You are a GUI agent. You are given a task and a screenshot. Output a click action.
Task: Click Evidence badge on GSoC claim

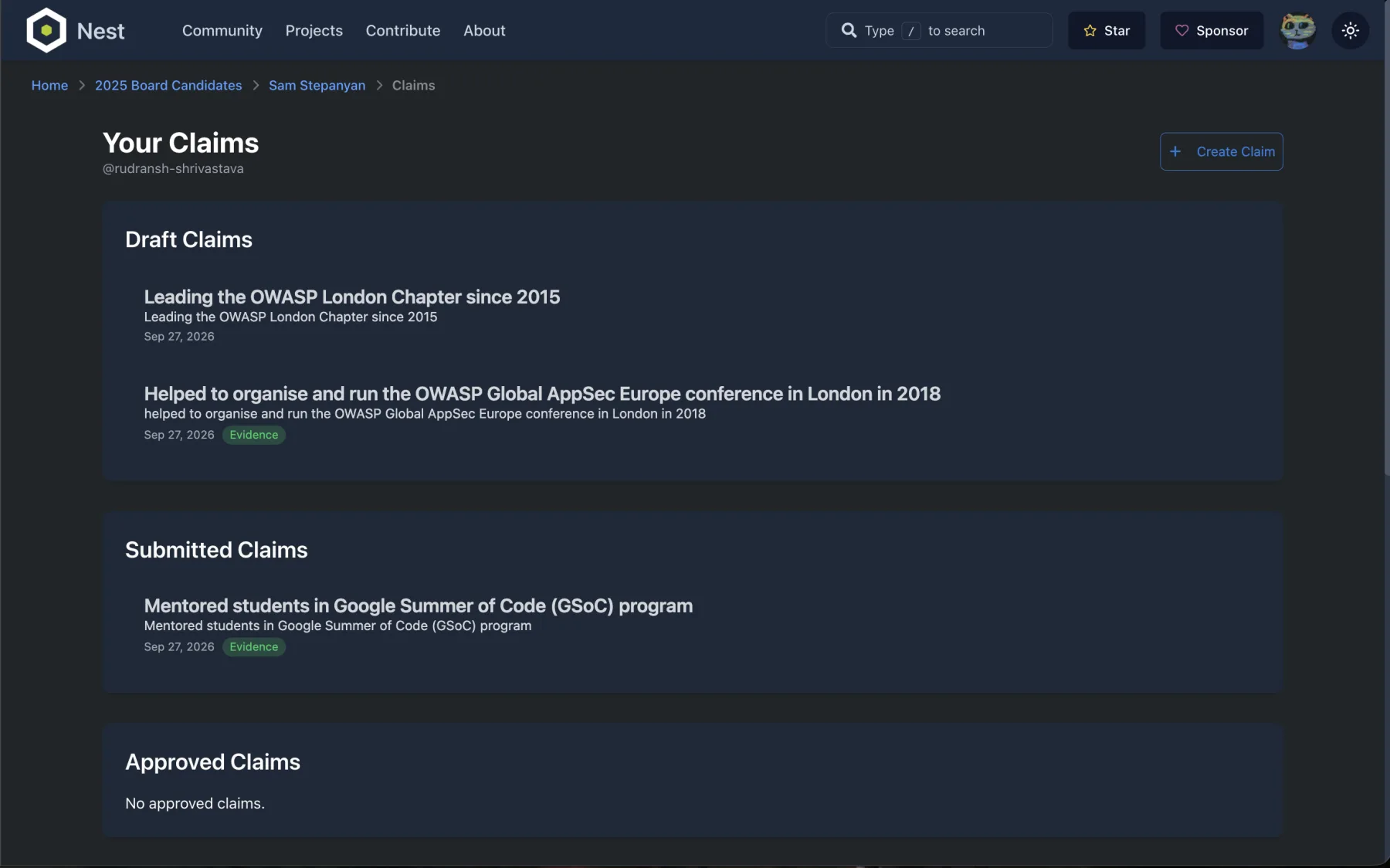[x=253, y=647]
